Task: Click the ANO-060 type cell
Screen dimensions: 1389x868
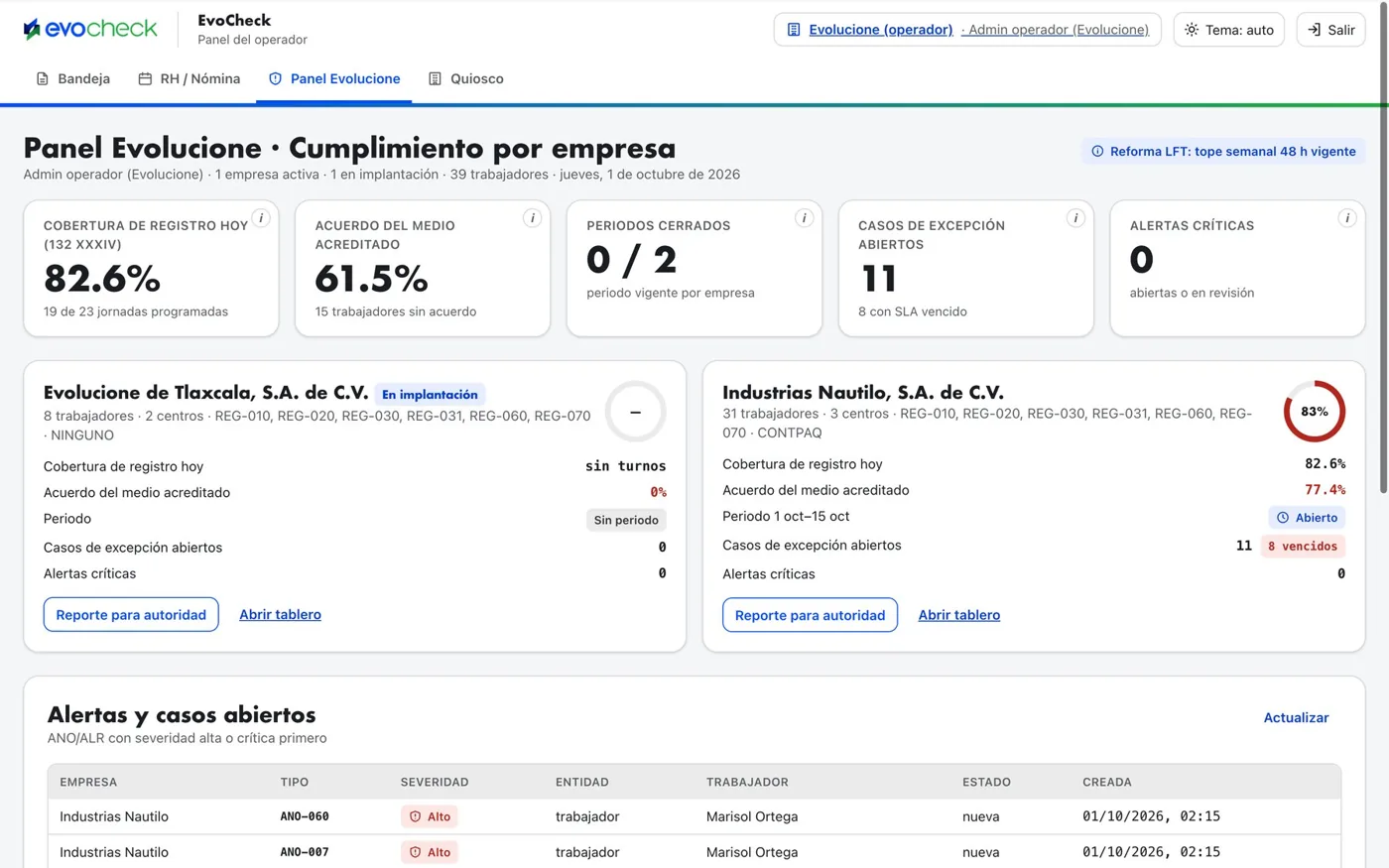Action: (305, 816)
